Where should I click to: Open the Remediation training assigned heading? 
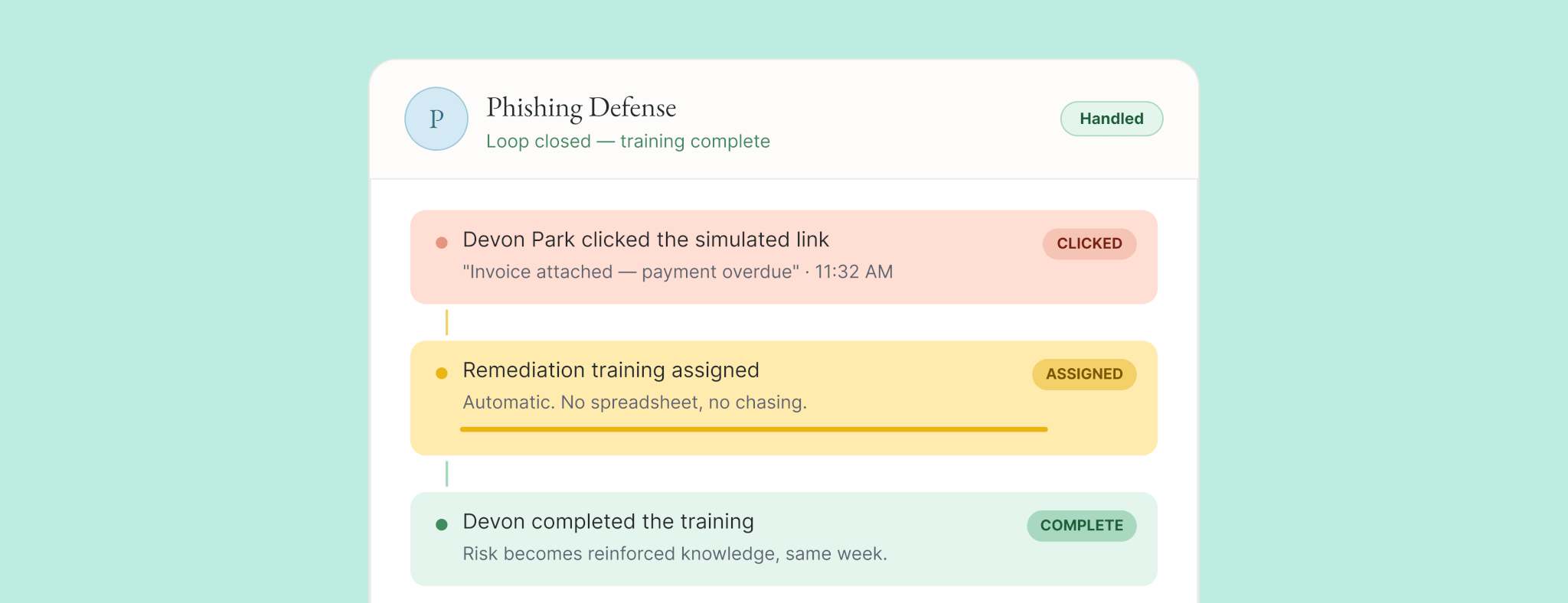(611, 370)
